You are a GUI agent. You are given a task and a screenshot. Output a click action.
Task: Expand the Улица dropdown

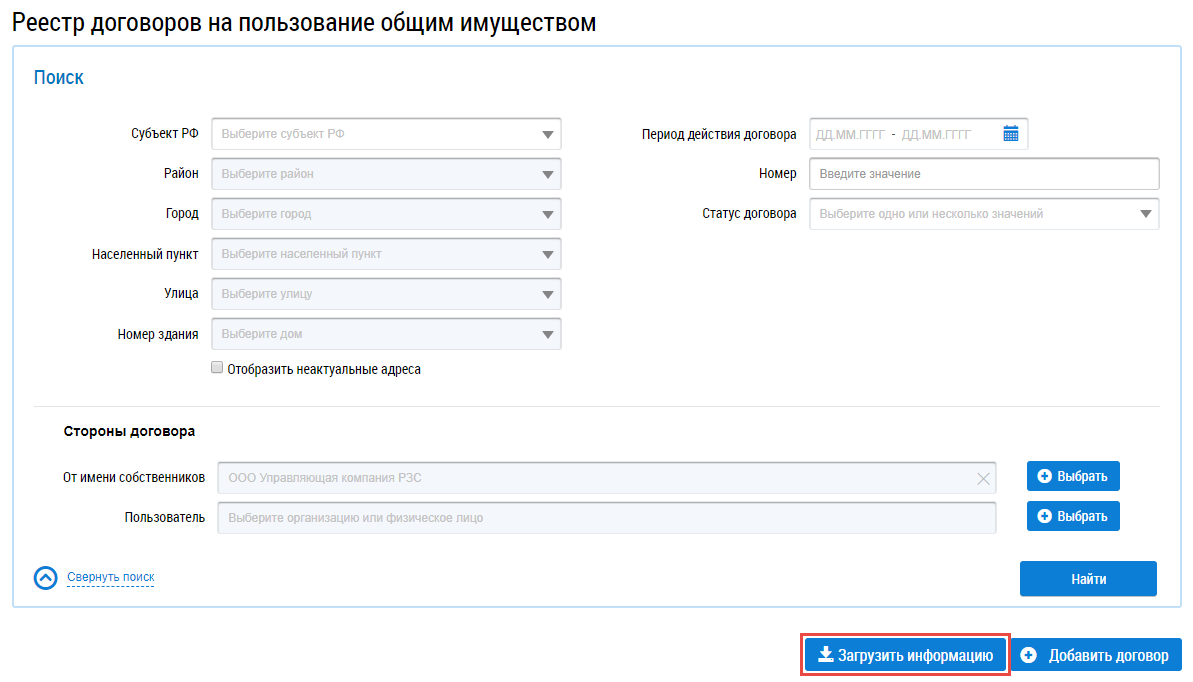tap(387, 294)
